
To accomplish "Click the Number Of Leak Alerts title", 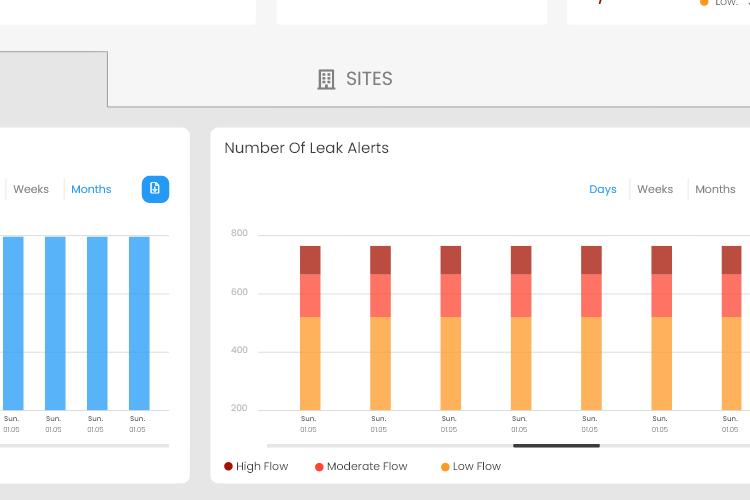I will coord(307,148).
